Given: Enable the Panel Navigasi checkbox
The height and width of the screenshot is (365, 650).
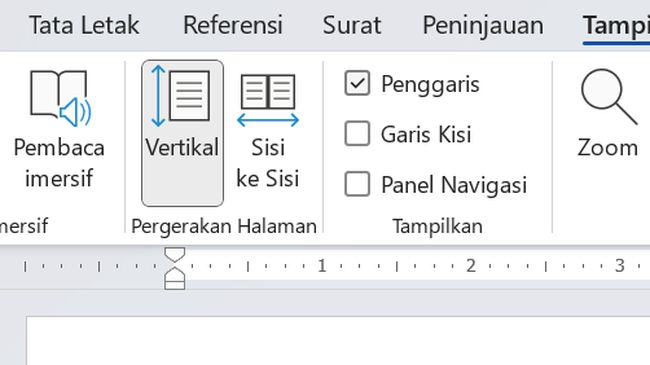Looking at the screenshot, I should pos(357,184).
